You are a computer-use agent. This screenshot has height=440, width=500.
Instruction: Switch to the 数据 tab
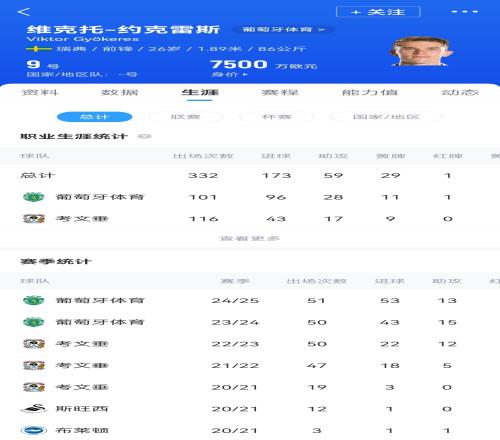click(x=120, y=92)
